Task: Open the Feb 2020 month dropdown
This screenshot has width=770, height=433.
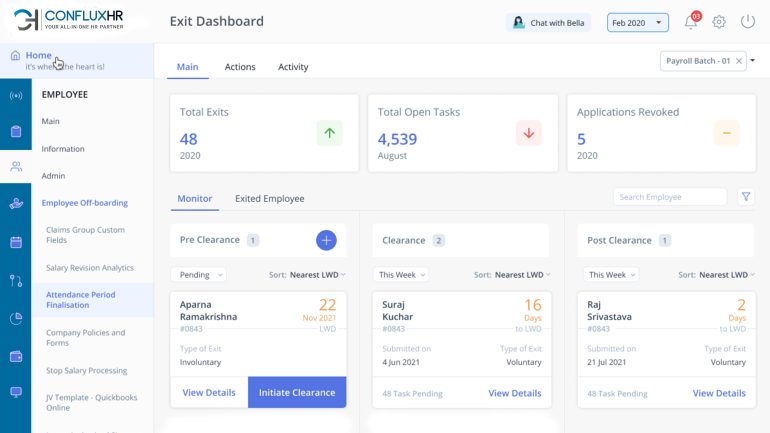Action: 639,22
